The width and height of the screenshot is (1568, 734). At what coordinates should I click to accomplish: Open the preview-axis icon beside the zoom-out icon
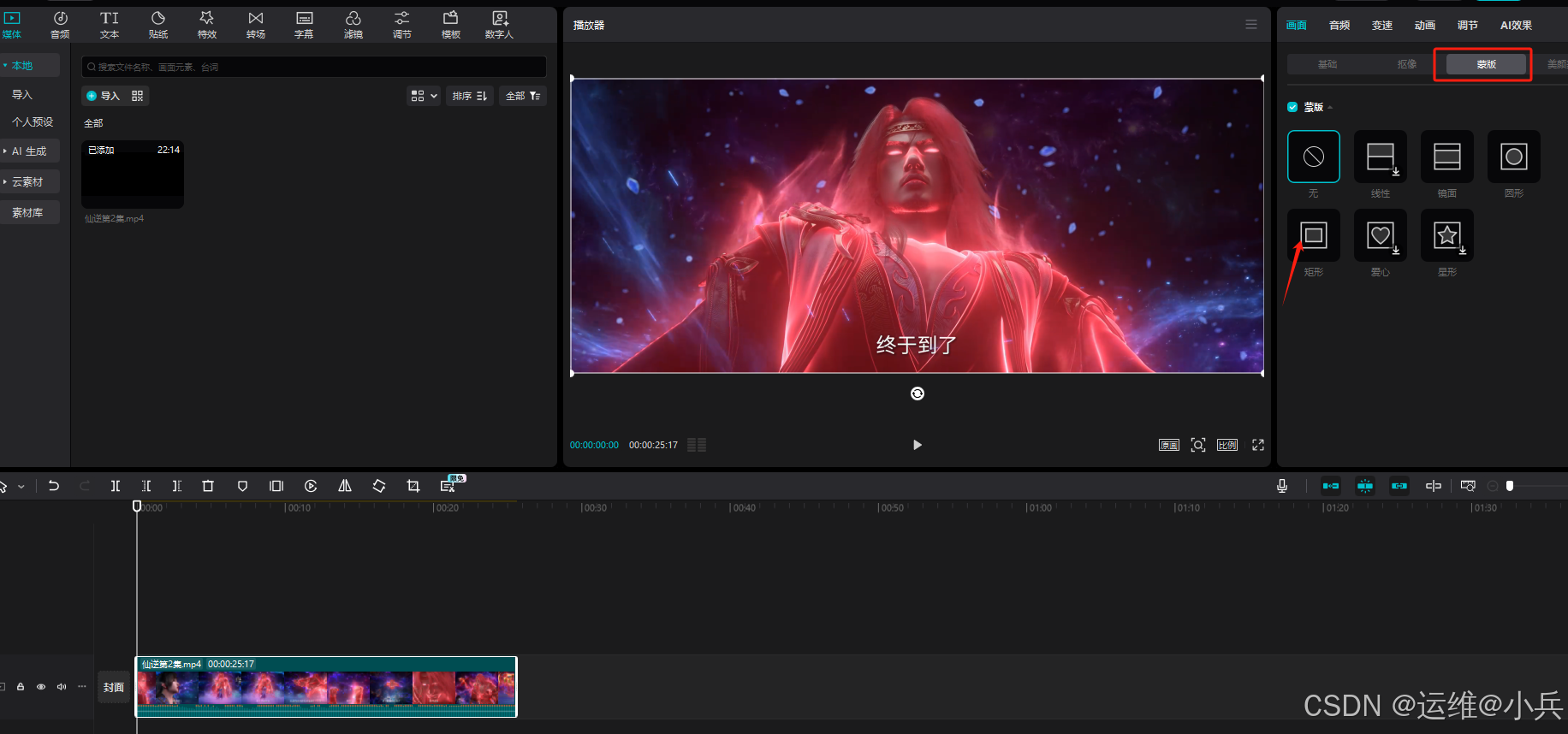pyautogui.click(x=1468, y=486)
